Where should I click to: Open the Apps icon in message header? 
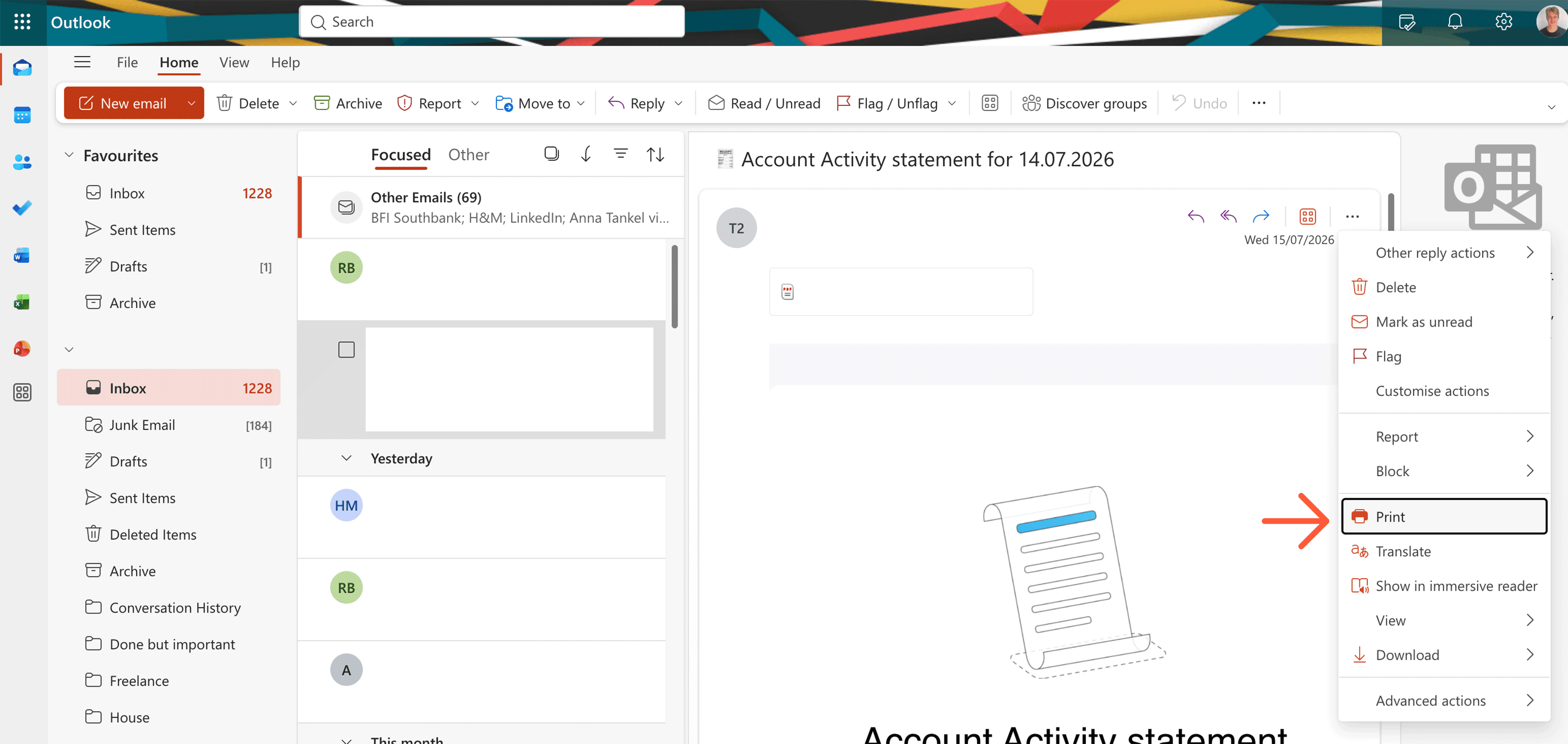pos(1307,216)
